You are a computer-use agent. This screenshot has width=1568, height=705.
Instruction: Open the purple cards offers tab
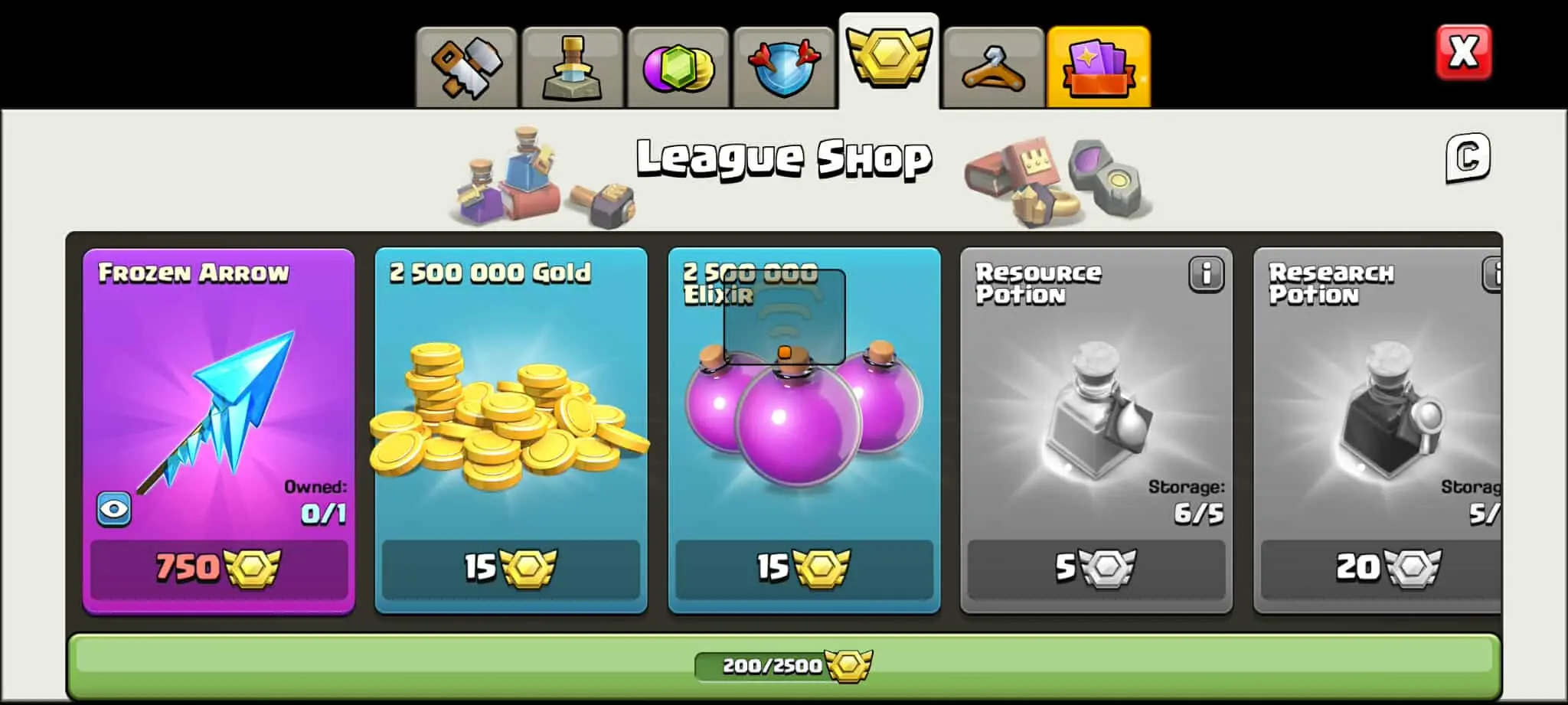(1099, 67)
